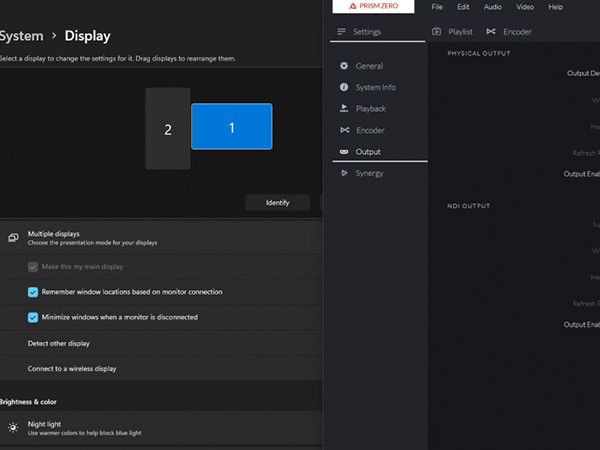
Task: Click the Night light sun icon
Action: (13, 428)
